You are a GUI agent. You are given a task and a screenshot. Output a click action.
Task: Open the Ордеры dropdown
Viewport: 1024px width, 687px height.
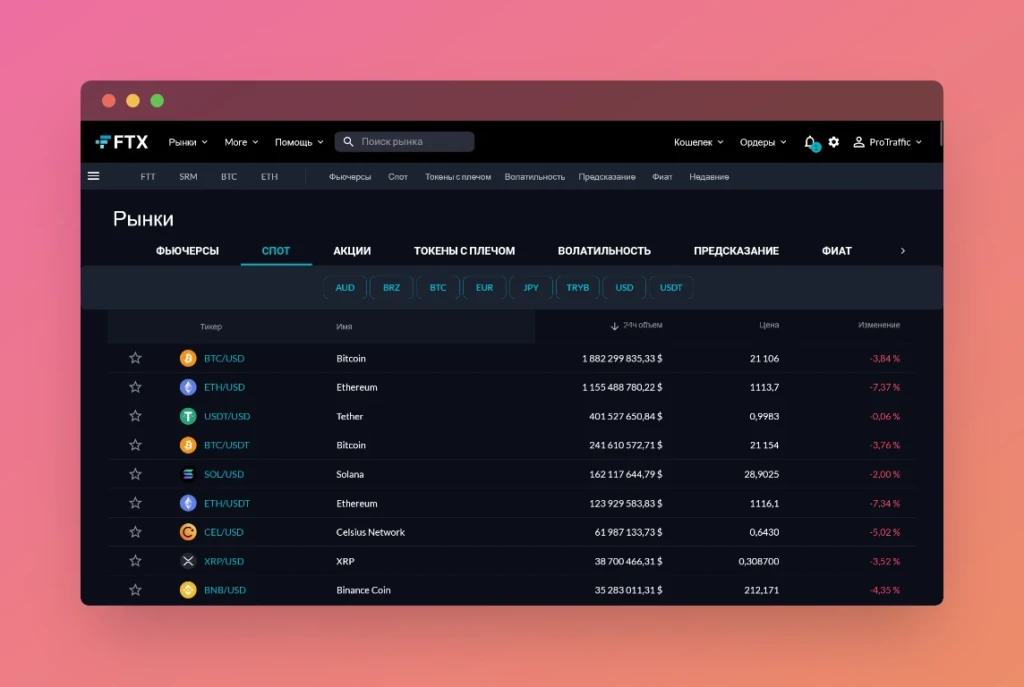pos(763,142)
